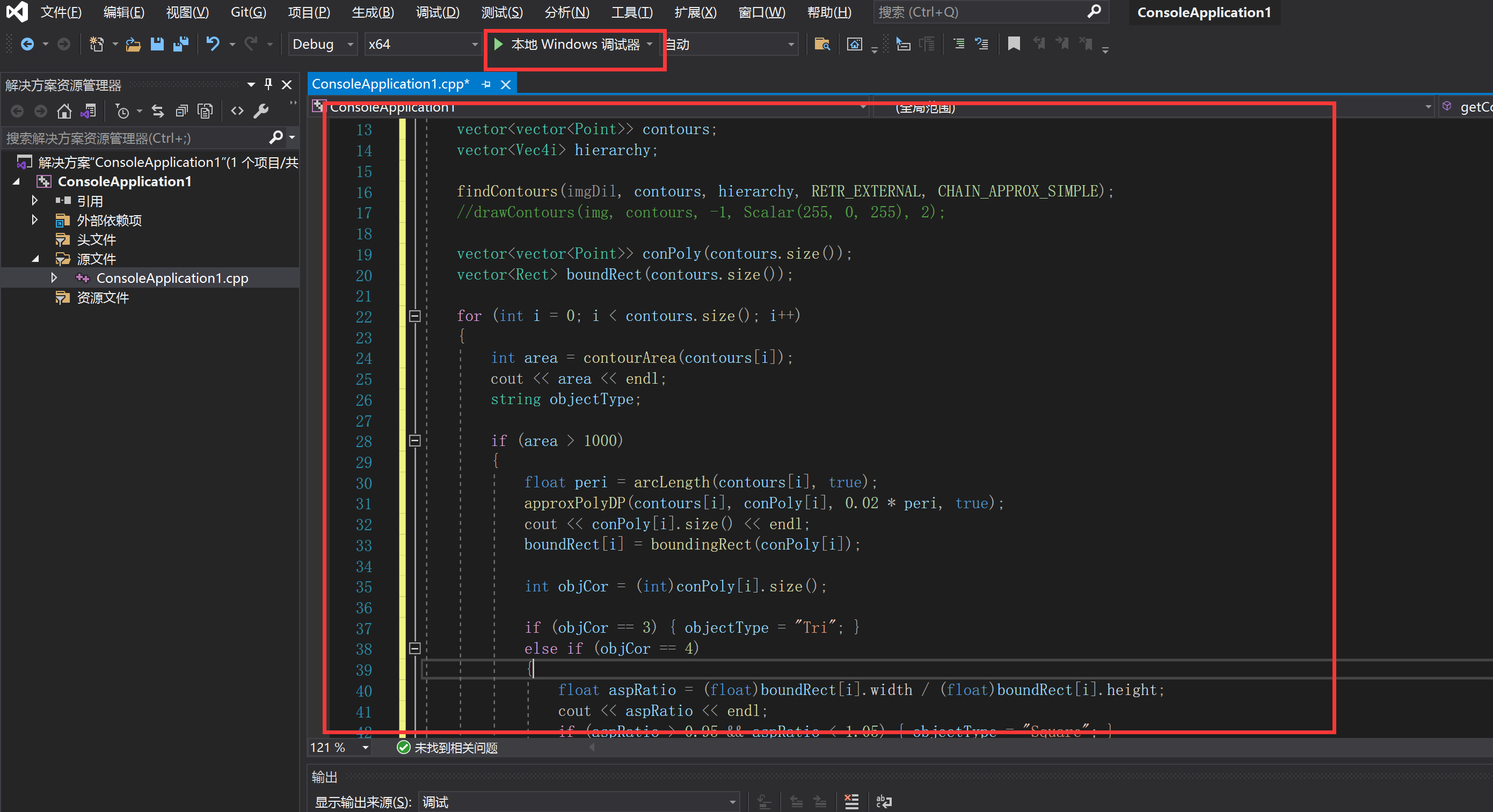Start the 本地 Windows 调试器 button
The image size is (1493, 812).
[x=567, y=44]
